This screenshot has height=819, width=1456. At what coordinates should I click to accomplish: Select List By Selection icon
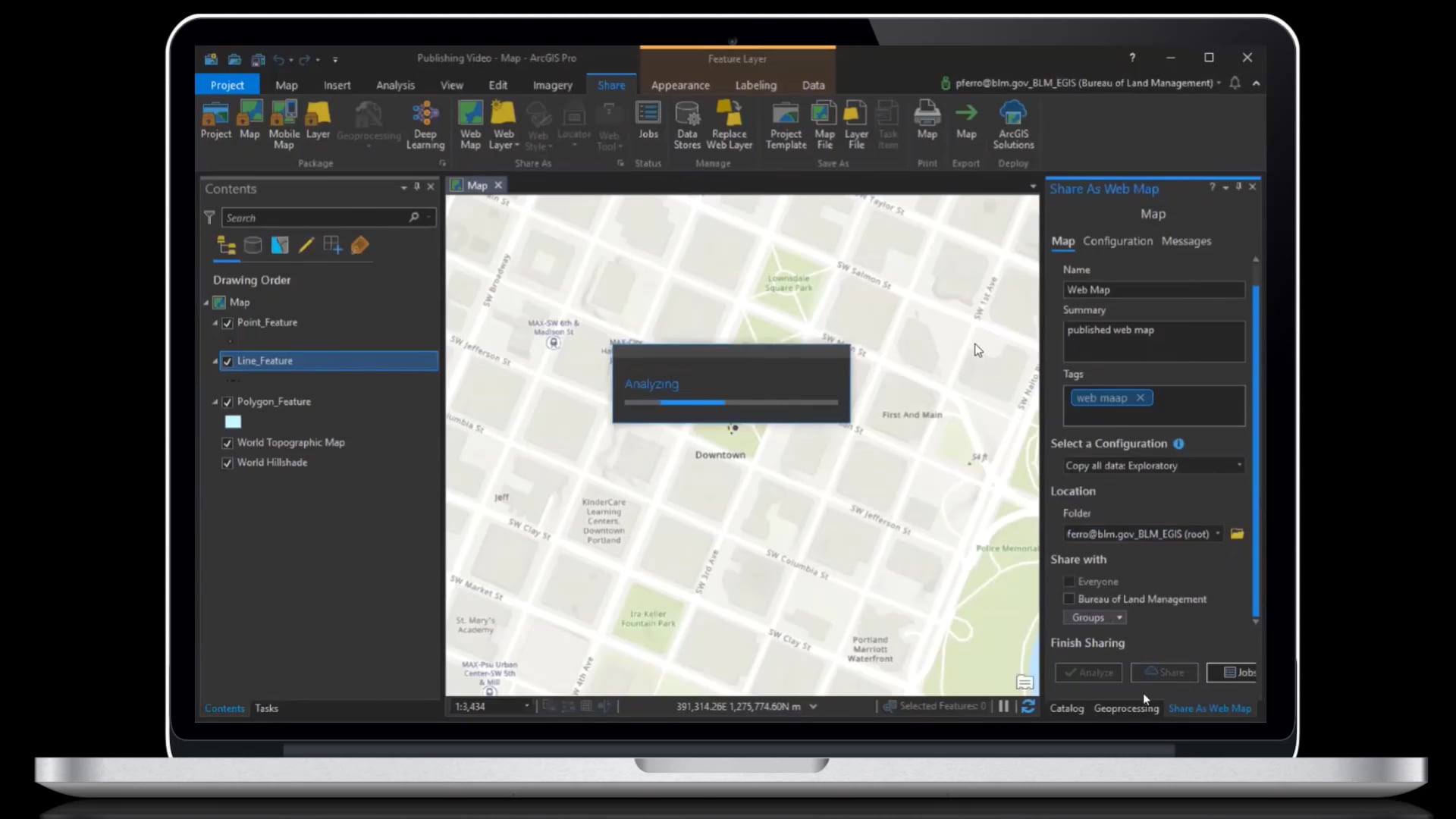click(x=280, y=245)
